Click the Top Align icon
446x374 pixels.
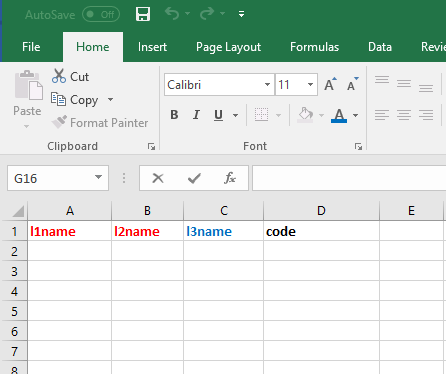[382, 80]
